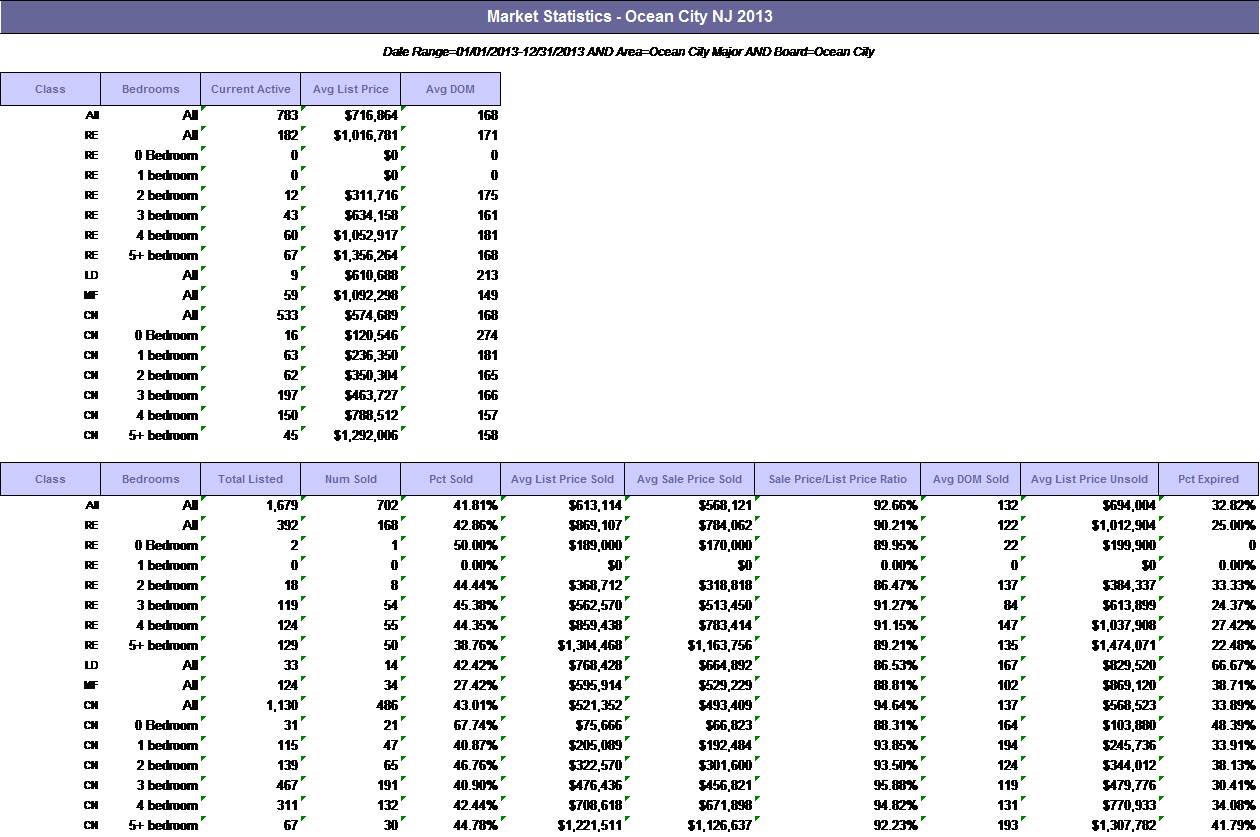Select avg list price unsold '$694,004'
This screenshot has height=837, width=1260.
(1128, 505)
